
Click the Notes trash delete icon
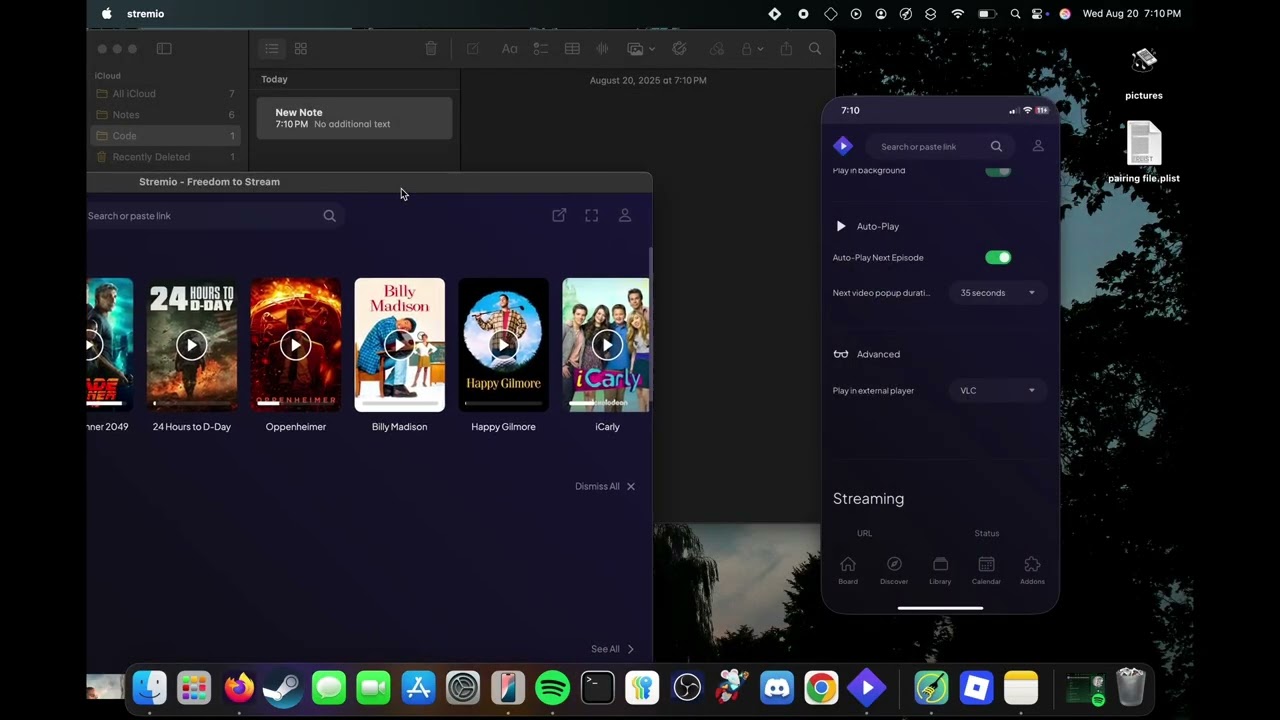(x=431, y=48)
